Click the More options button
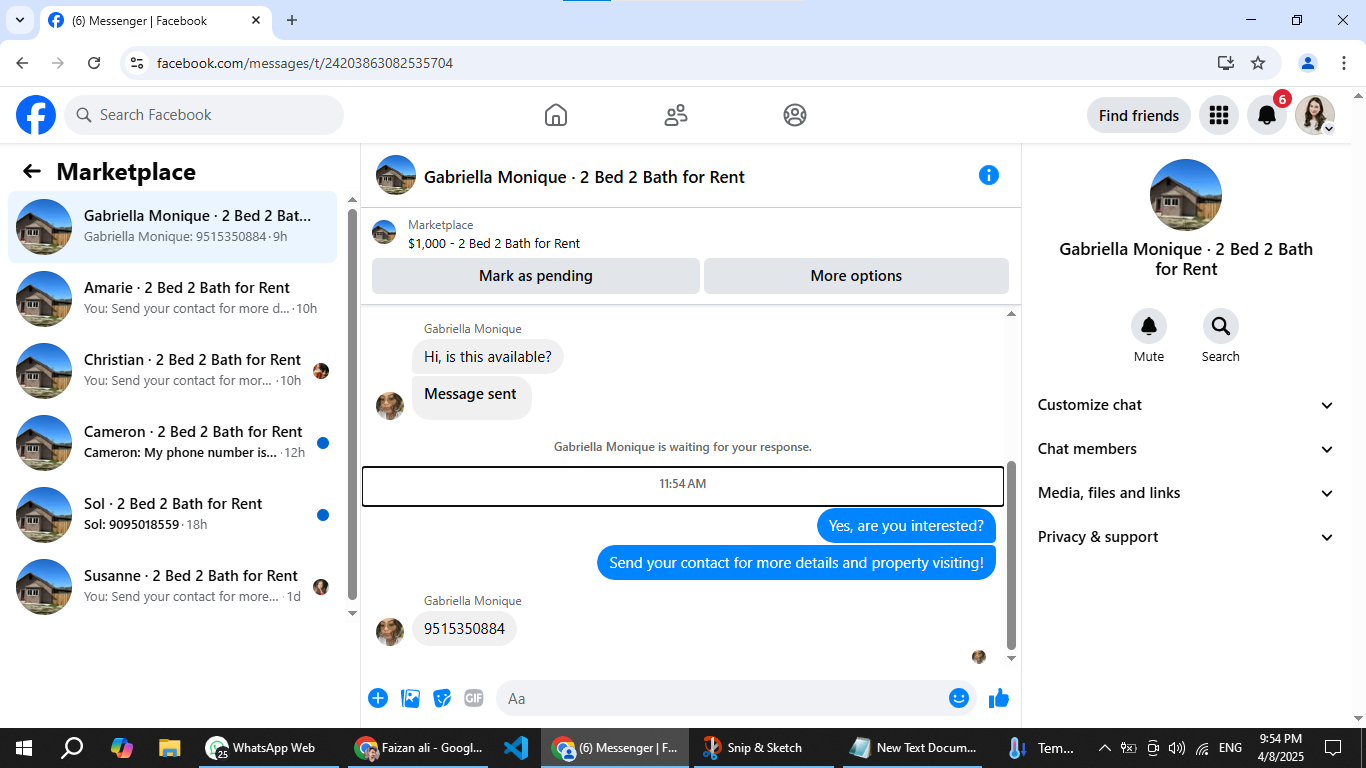The height and width of the screenshot is (768, 1366). [856, 276]
